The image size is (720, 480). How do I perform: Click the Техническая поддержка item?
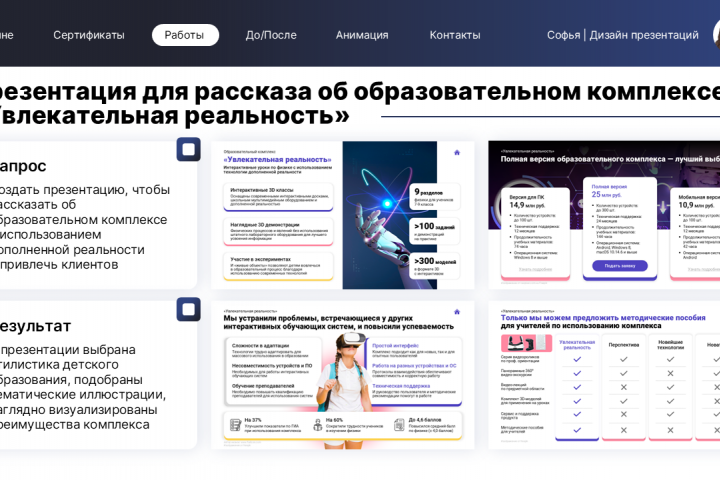point(413,390)
